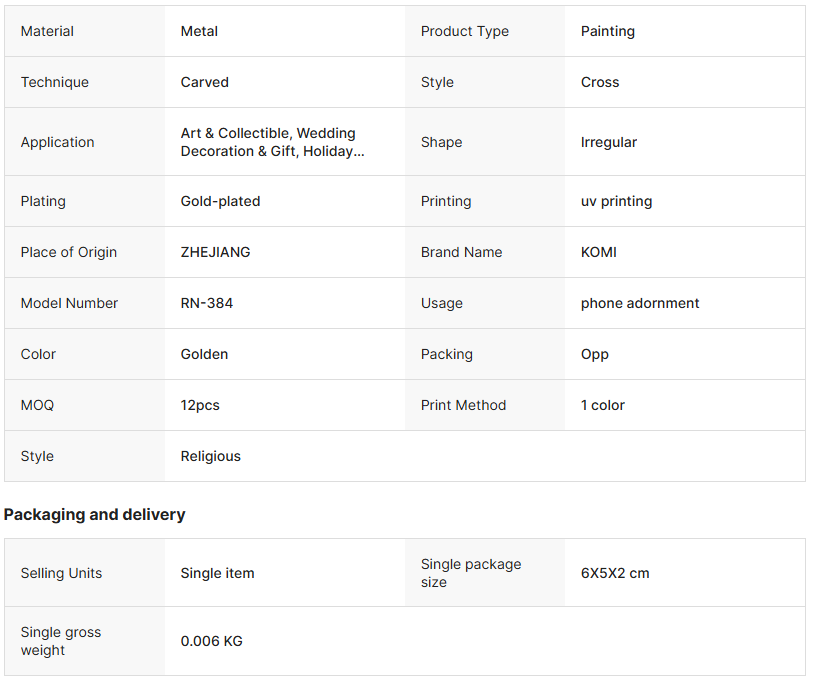The height and width of the screenshot is (689, 818).
Task: Click the Religious style value
Action: (x=210, y=456)
